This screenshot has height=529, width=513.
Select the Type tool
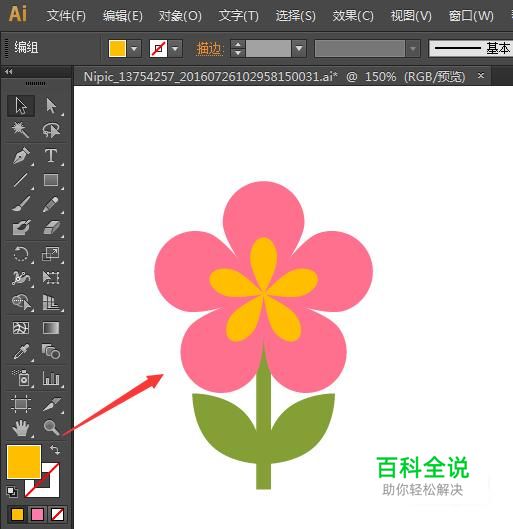pyautogui.click(x=51, y=156)
